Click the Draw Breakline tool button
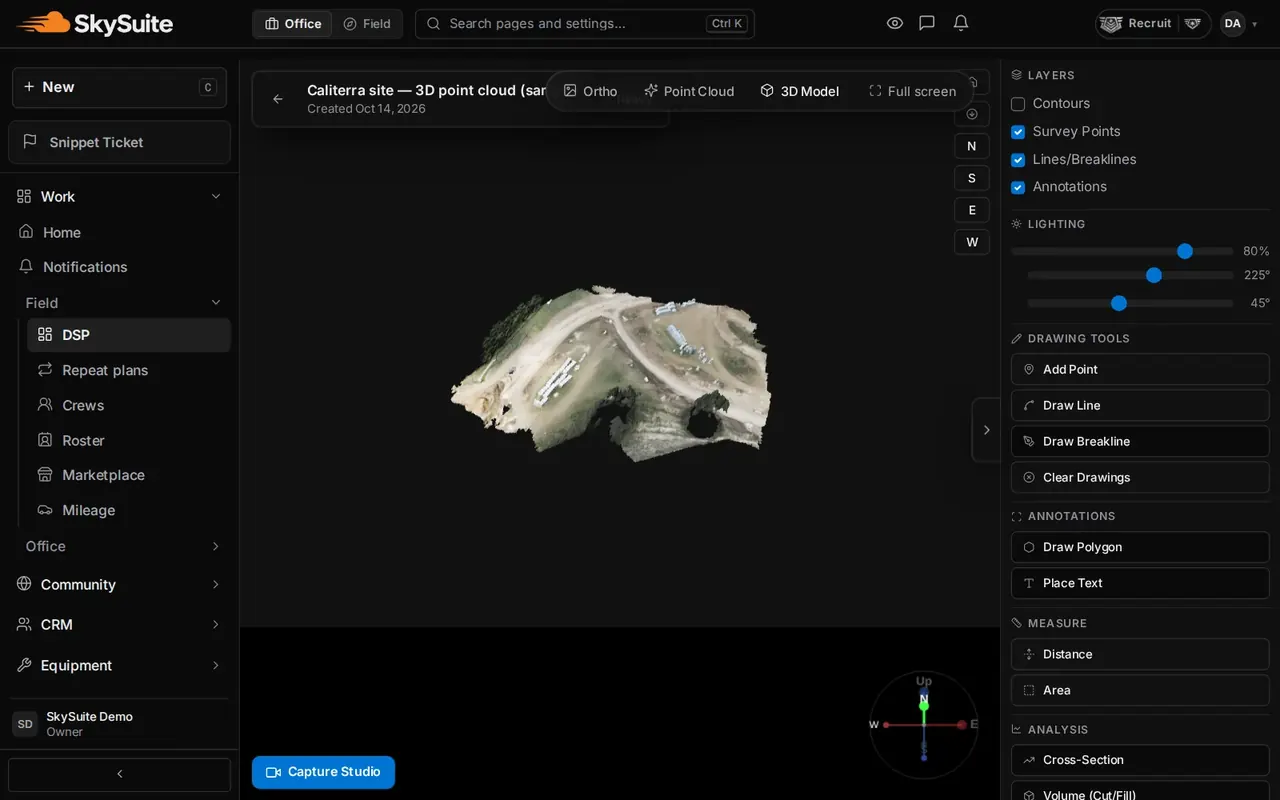Image resolution: width=1280 pixels, height=800 pixels. [x=1140, y=441]
